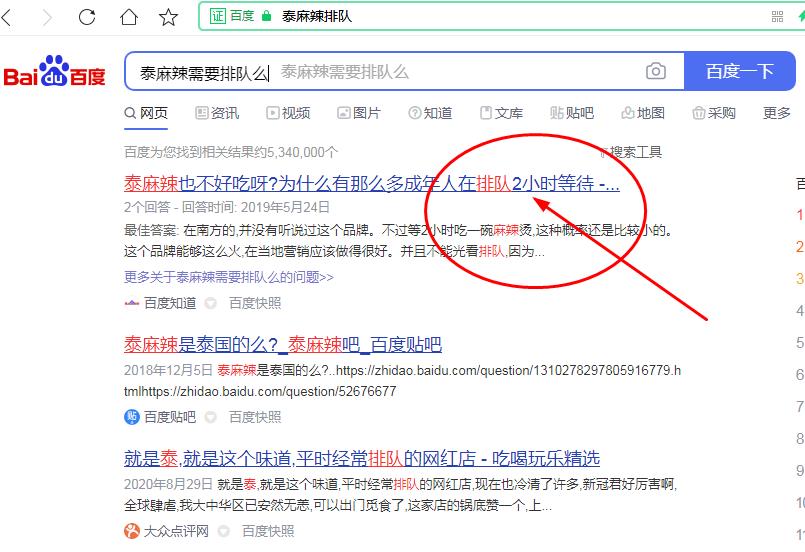Go to the browser home page icon
This screenshot has height=552, width=805.
tap(128, 17)
